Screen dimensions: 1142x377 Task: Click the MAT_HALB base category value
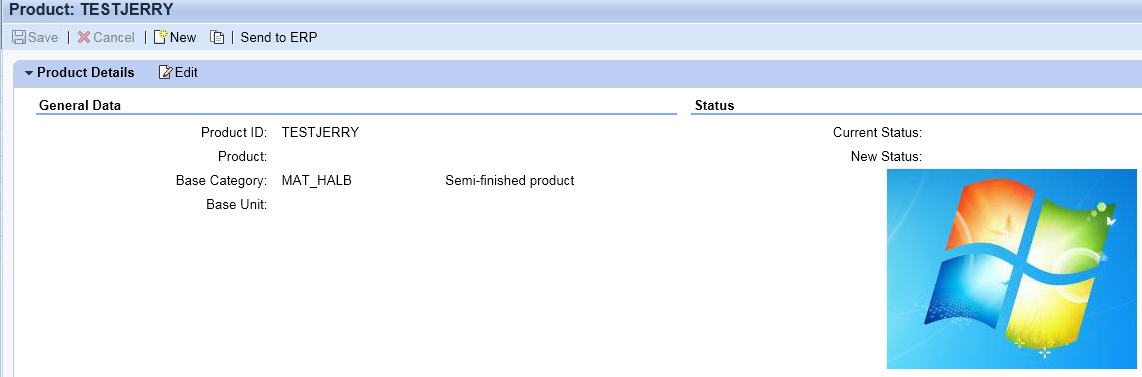tap(317, 180)
